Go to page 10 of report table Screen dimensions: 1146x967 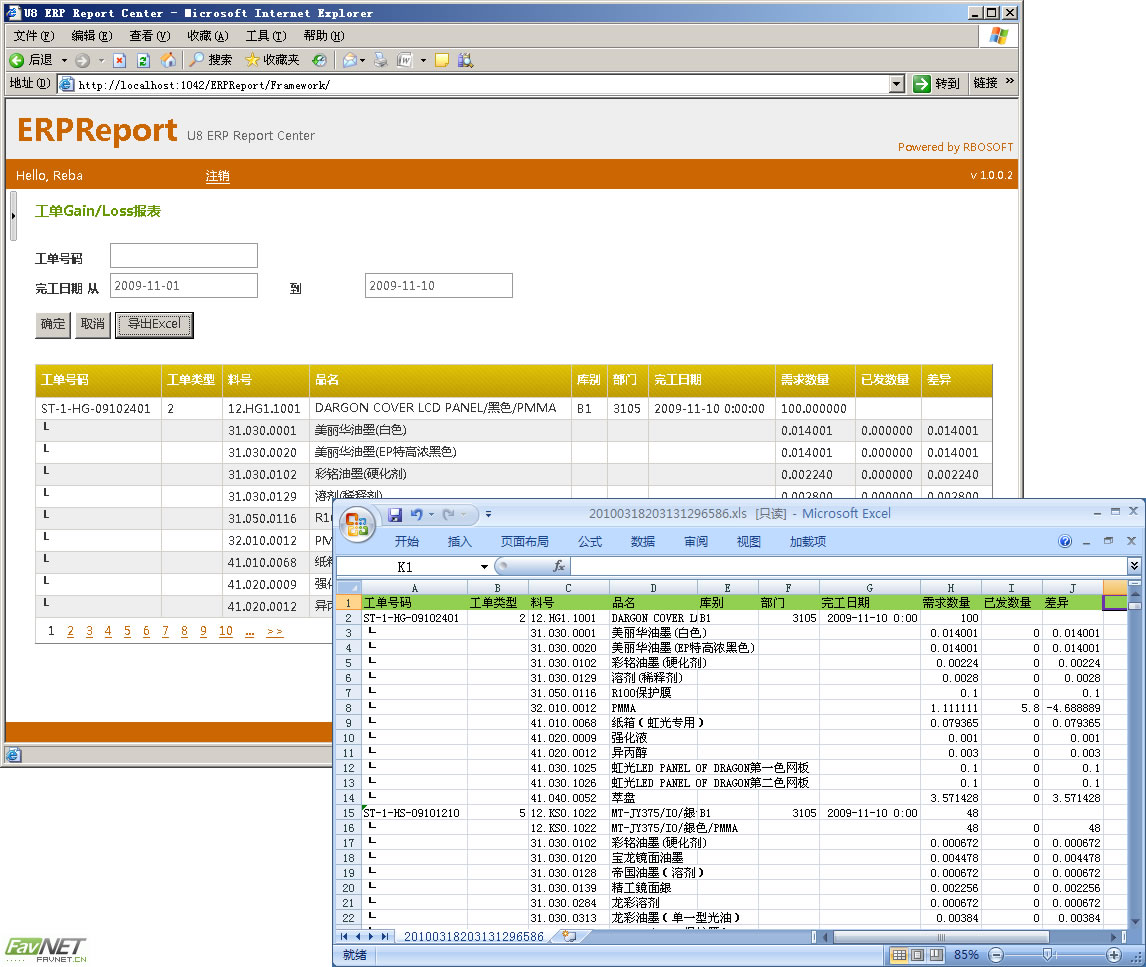click(x=226, y=631)
